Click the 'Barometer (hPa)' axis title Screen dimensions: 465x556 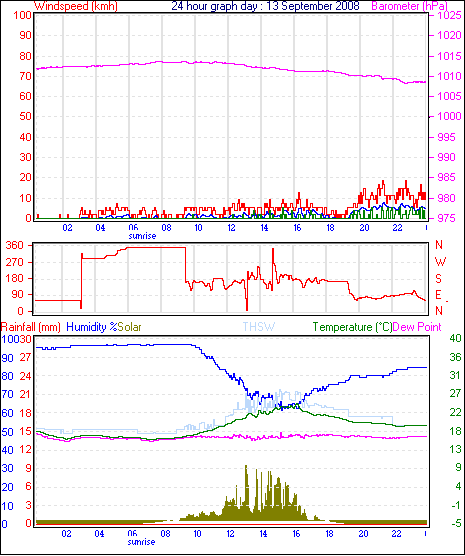click(409, 6)
